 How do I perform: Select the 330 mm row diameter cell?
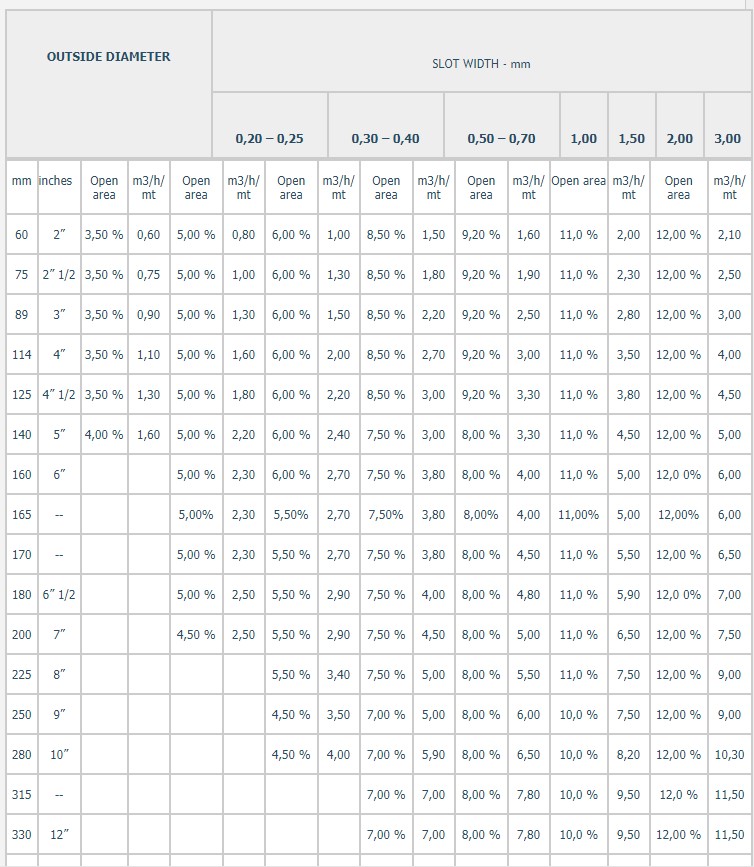pos(22,834)
